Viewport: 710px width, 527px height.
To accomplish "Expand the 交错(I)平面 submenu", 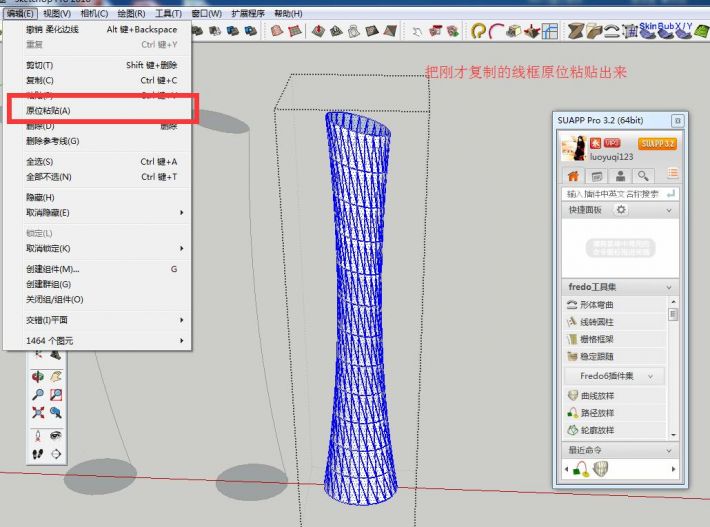I will [x=182, y=320].
